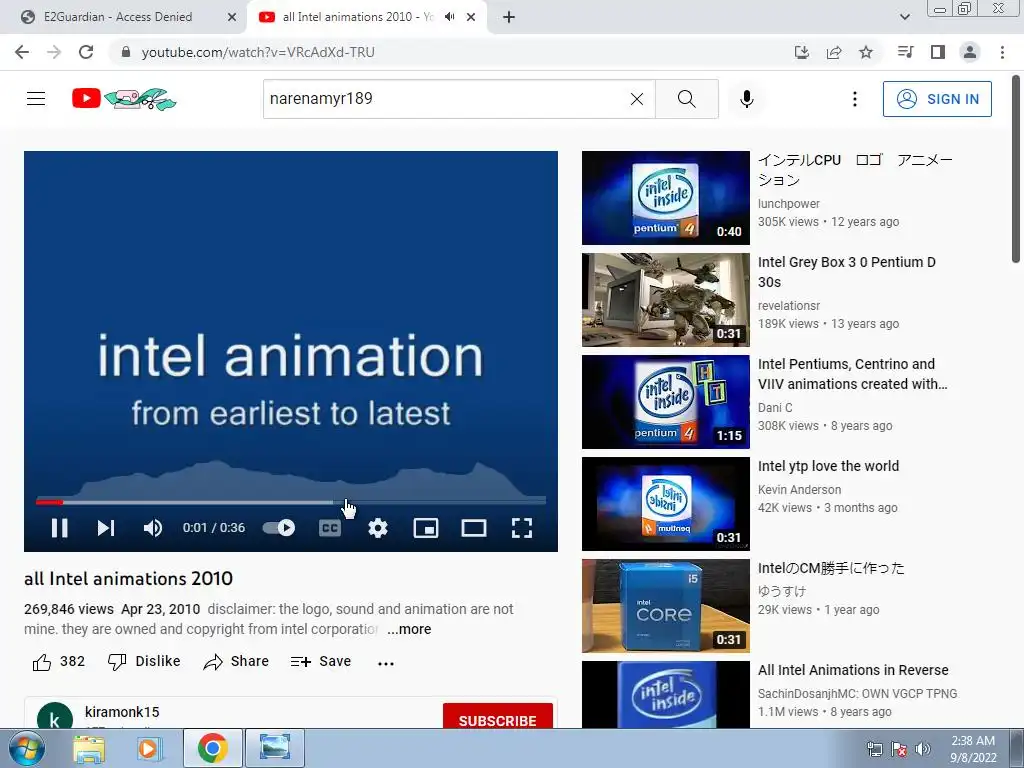Go to the YouTube home logo
Image resolution: width=1024 pixels, height=768 pixels.
coord(124,99)
